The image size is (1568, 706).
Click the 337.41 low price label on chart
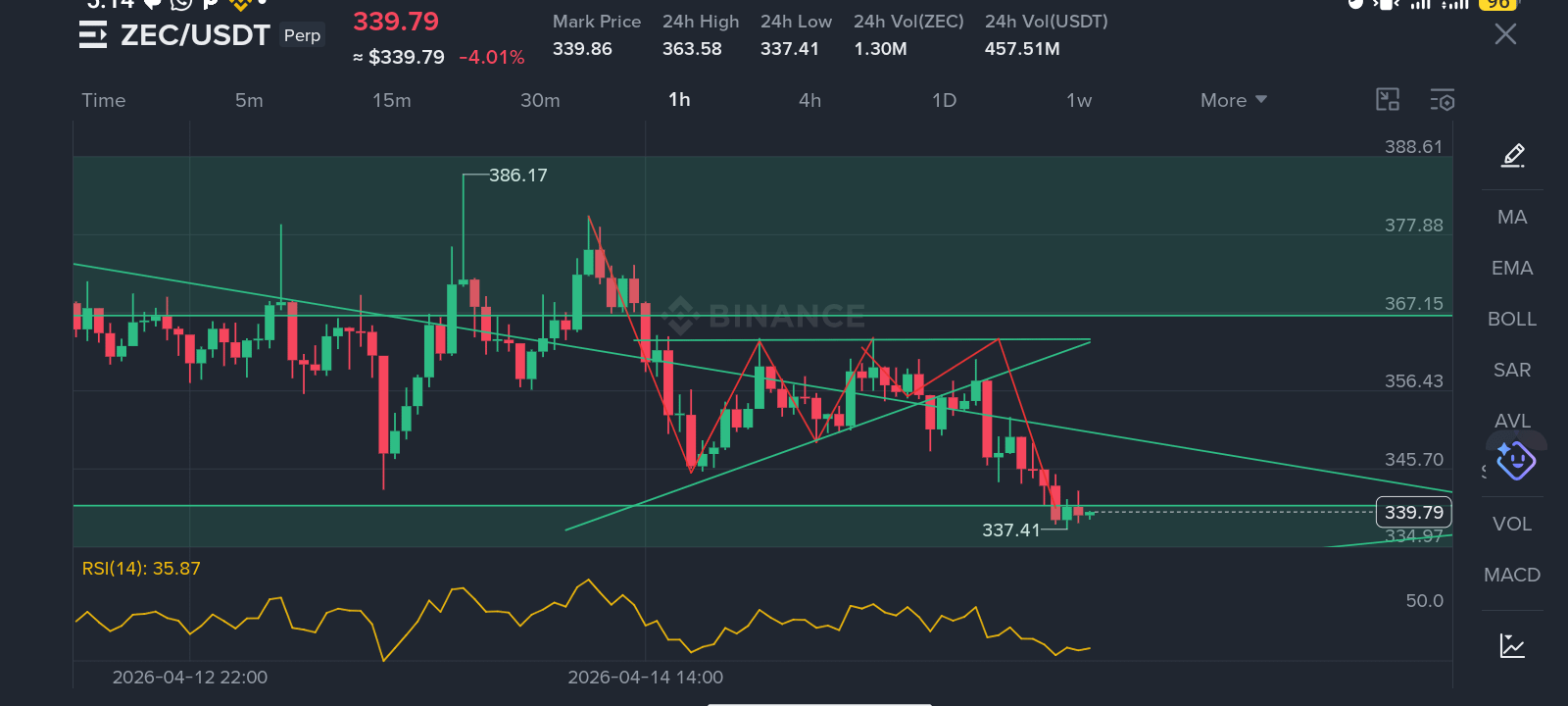click(1010, 530)
